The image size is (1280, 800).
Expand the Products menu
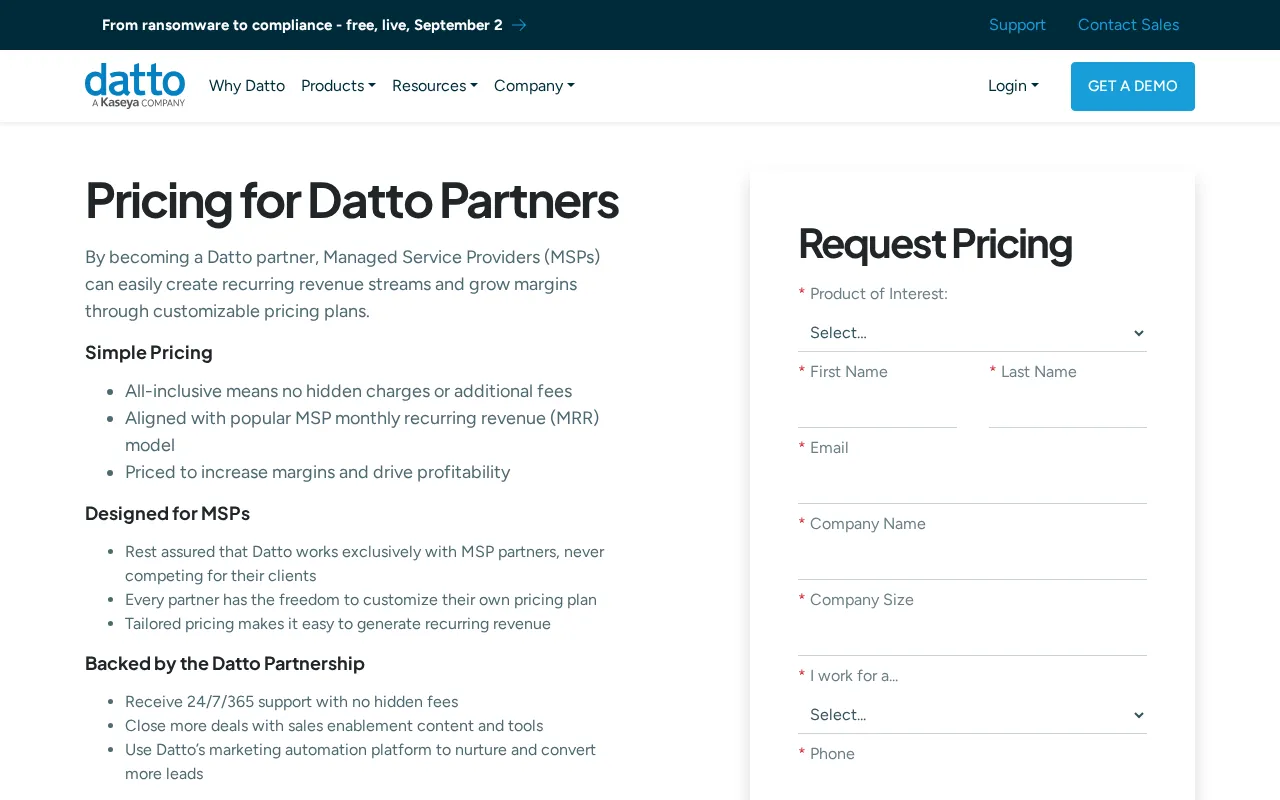pos(338,86)
